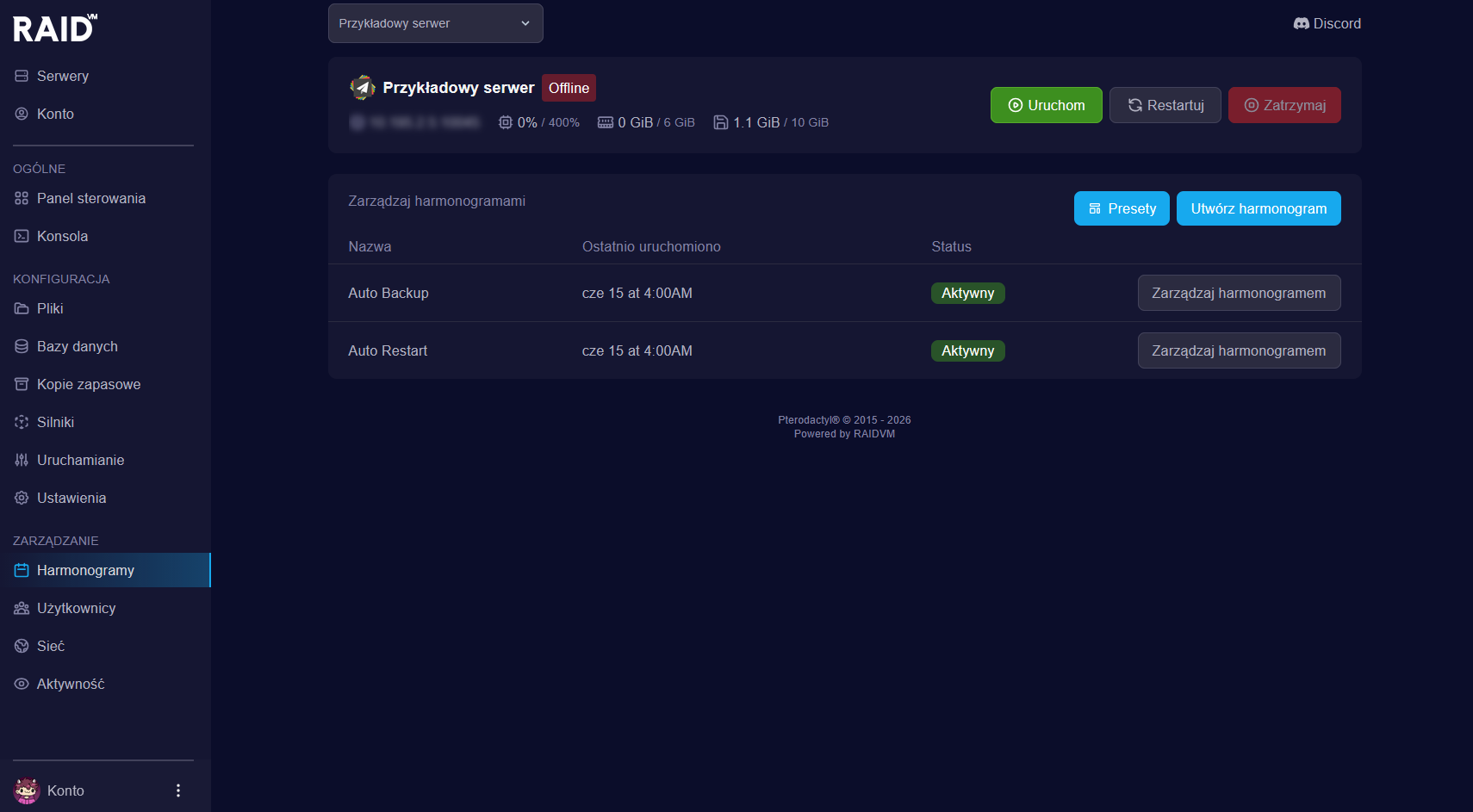The height and width of the screenshot is (812, 1473).
Task: Go to Serwery menu item
Action: 105,76
